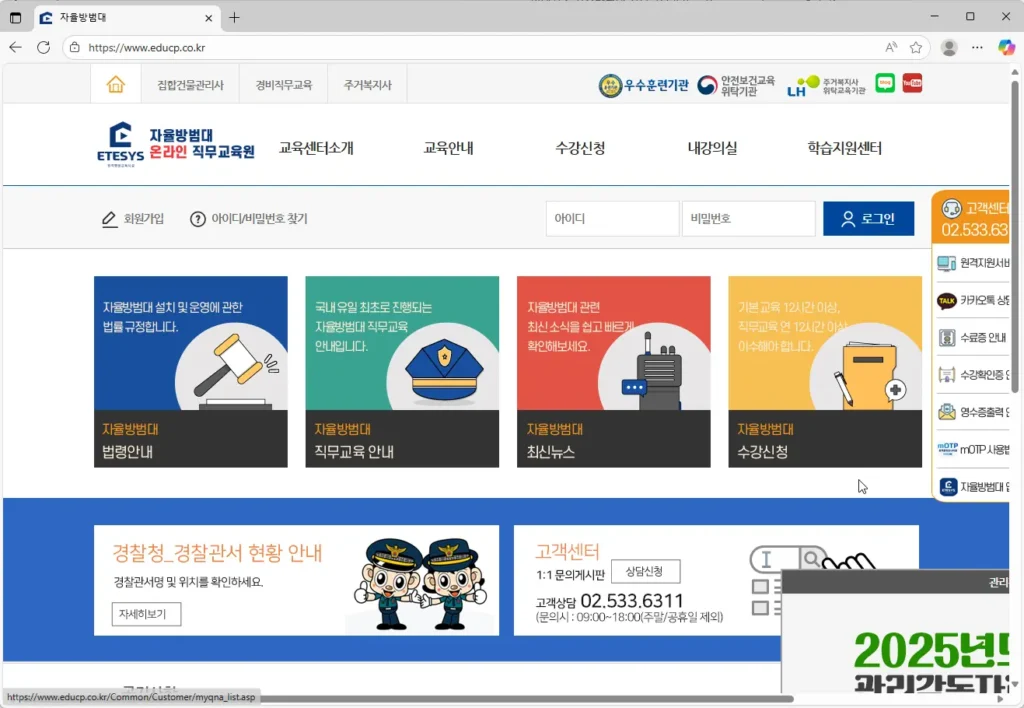Open the YouTube icon link
Viewport: 1024px width, 708px height.
click(912, 83)
